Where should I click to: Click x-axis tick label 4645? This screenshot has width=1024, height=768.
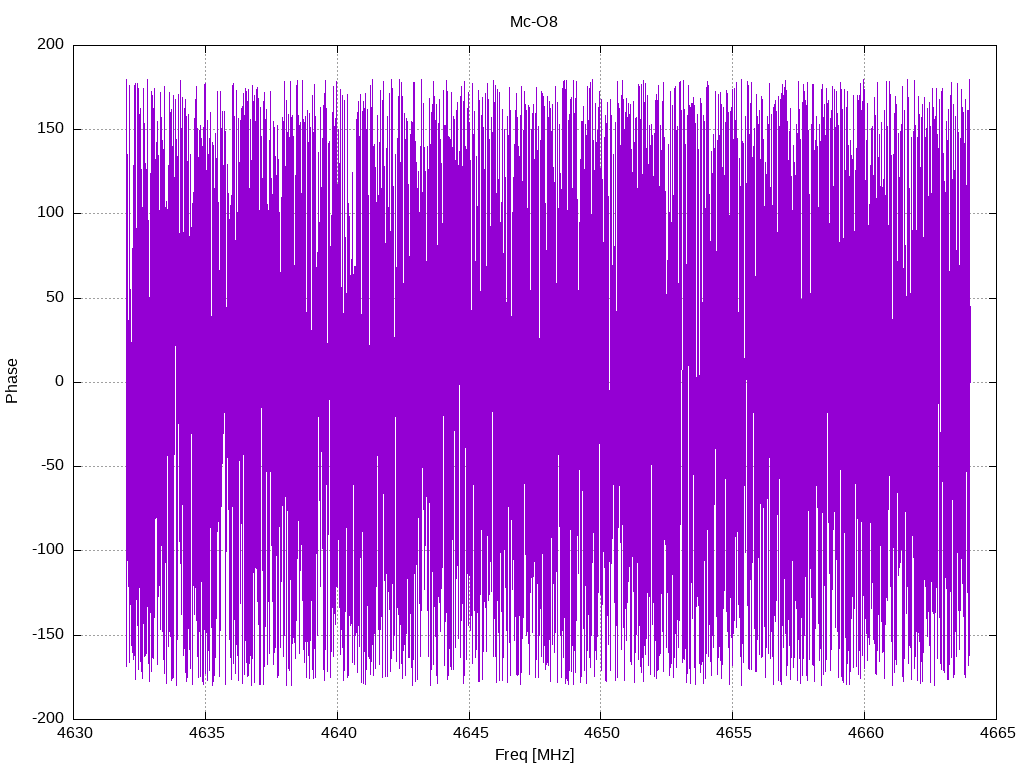click(x=470, y=733)
